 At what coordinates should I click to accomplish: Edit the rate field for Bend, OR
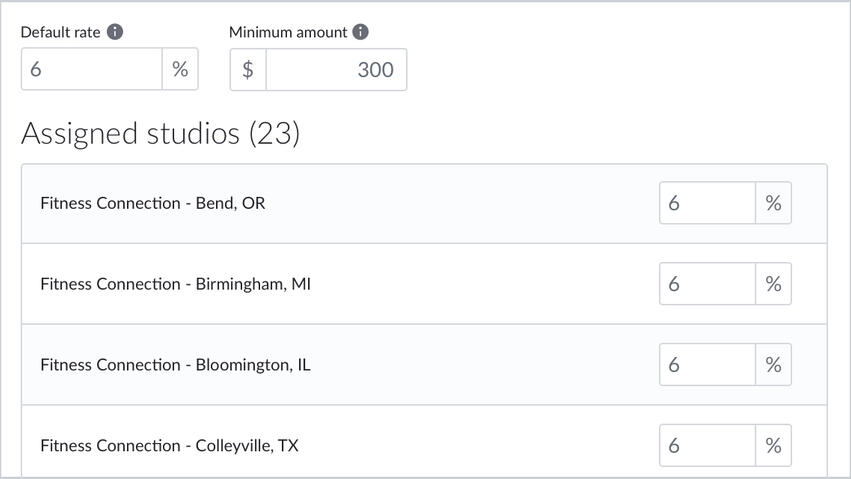point(707,203)
